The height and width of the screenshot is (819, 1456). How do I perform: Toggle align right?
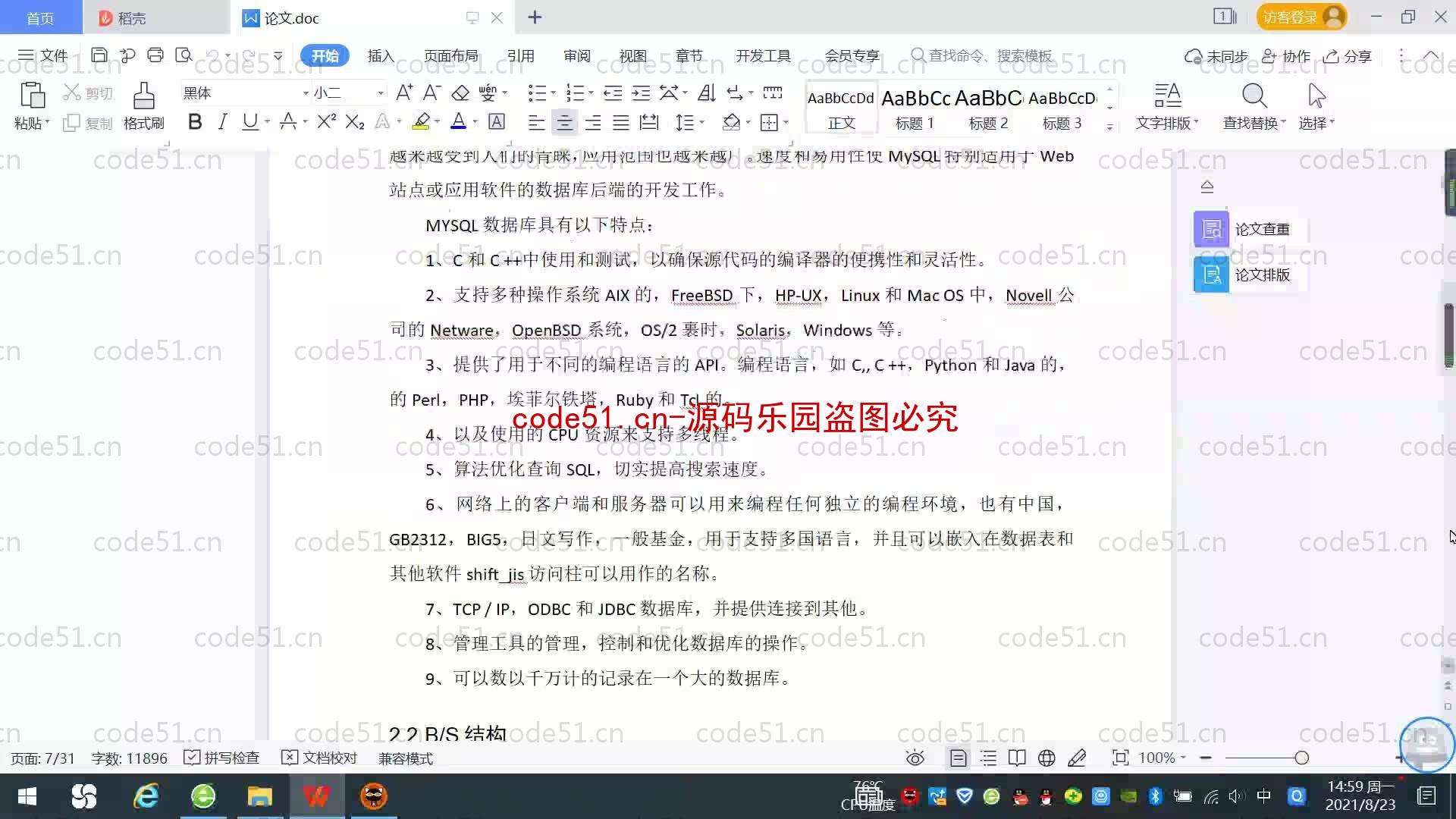[x=593, y=122]
